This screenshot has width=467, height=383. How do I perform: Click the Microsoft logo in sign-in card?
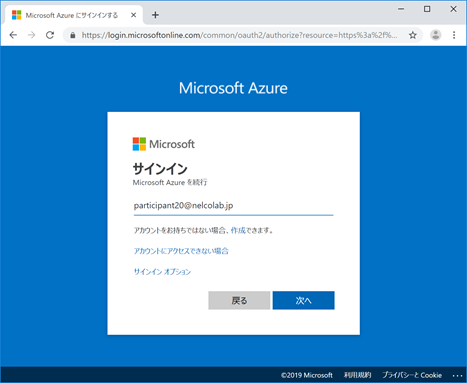(164, 144)
